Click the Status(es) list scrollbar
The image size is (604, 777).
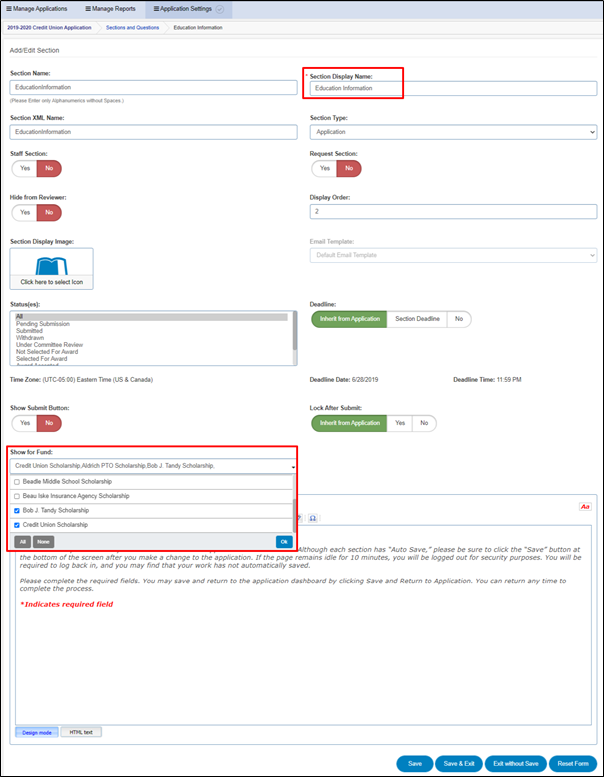coord(294,330)
